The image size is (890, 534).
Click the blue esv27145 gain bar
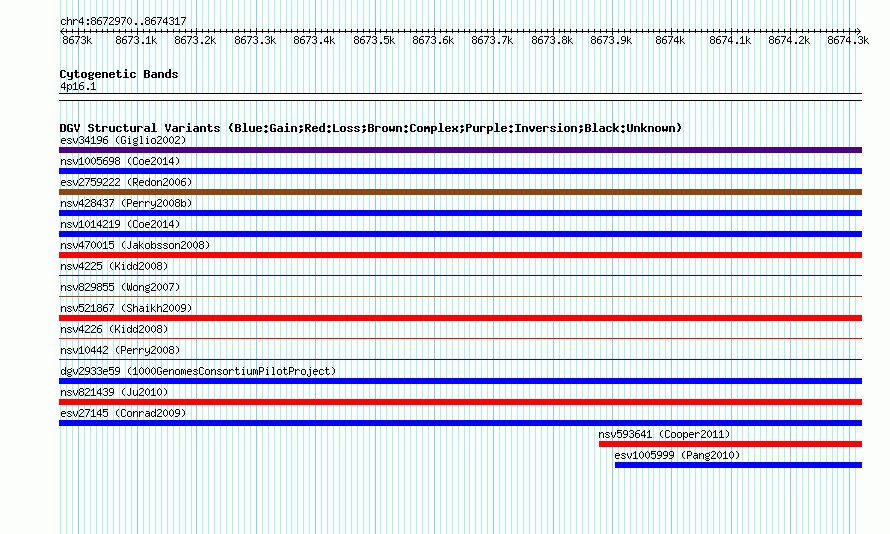(x=460, y=423)
